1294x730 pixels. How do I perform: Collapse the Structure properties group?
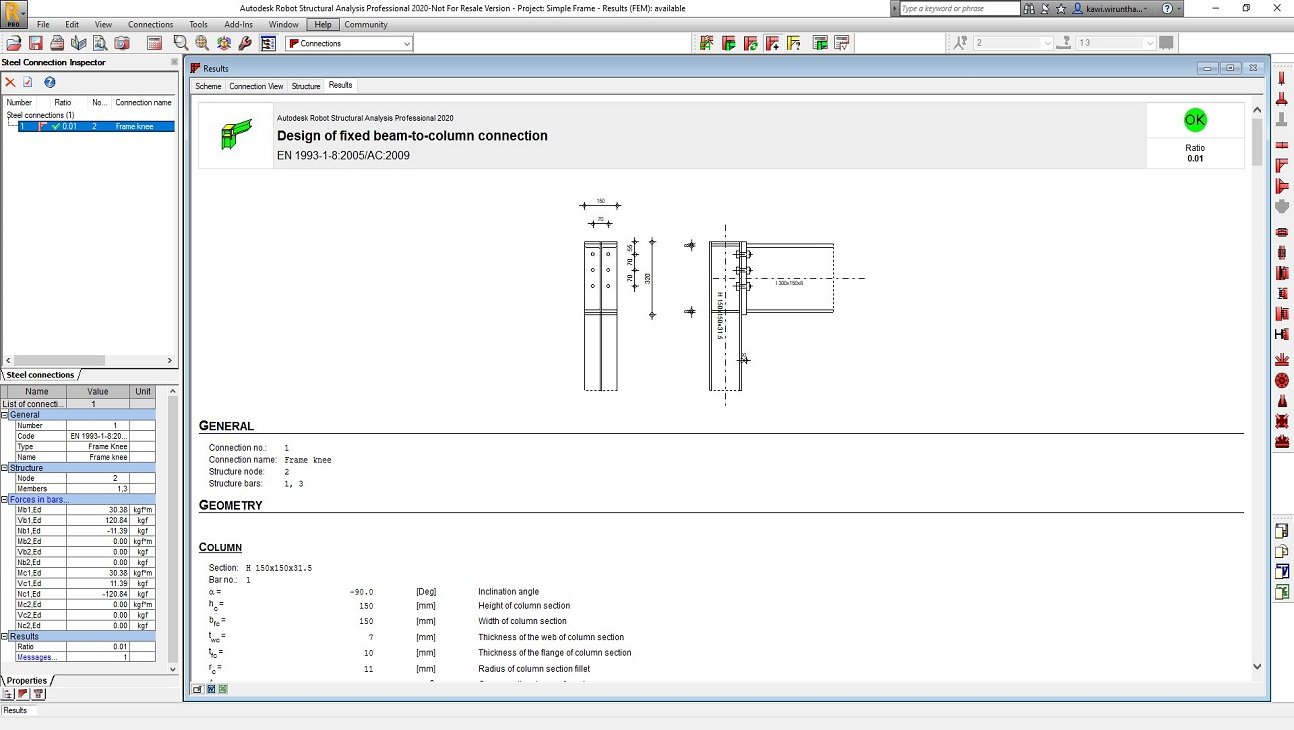[5, 467]
